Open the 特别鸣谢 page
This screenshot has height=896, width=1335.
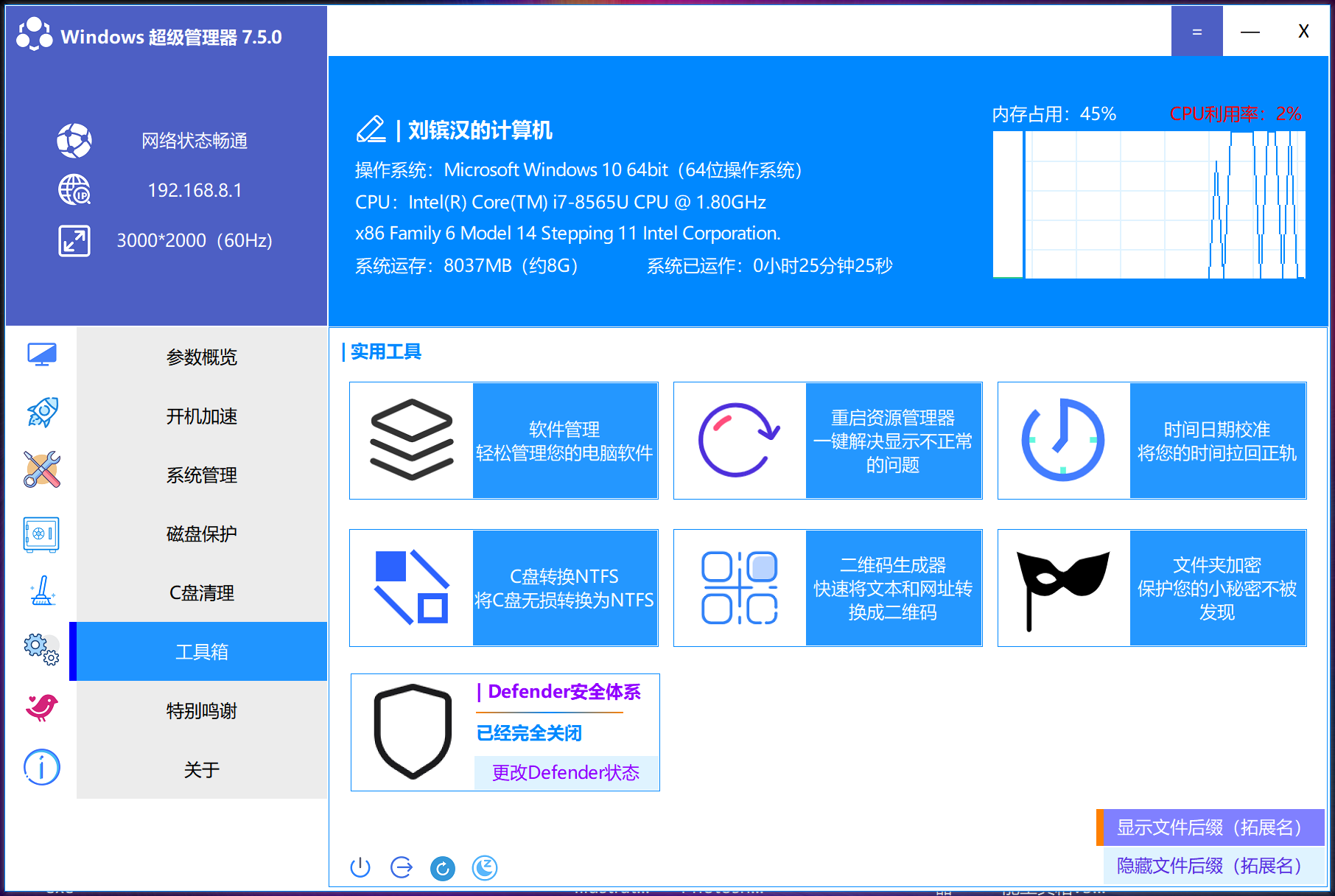(x=202, y=710)
